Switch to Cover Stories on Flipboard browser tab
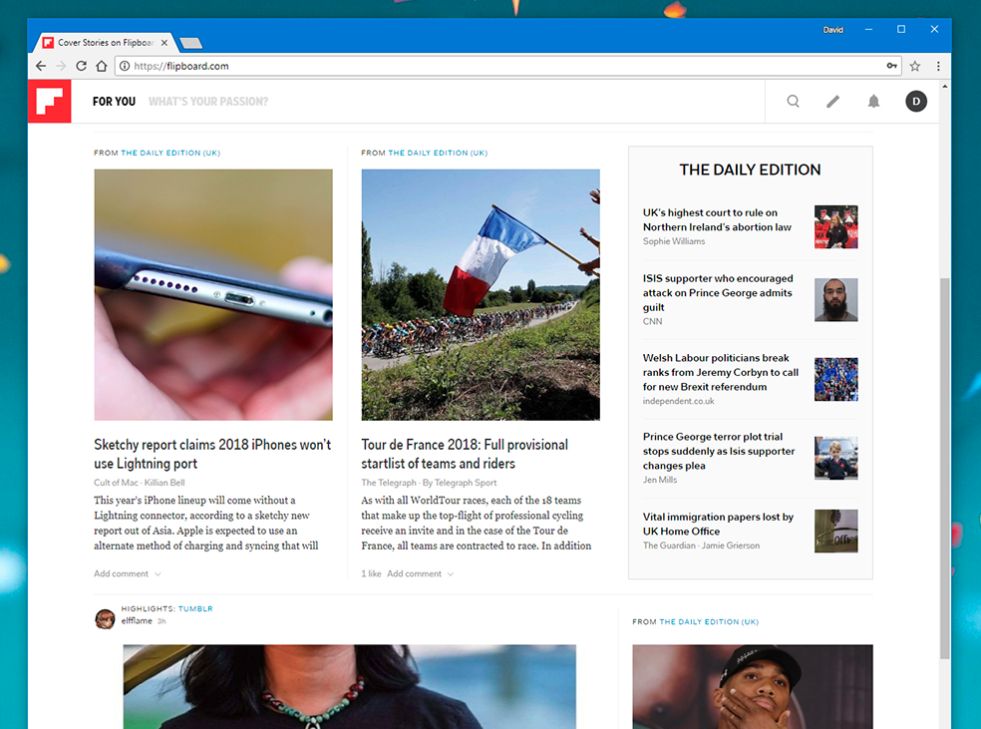The image size is (981, 729). 105,43
